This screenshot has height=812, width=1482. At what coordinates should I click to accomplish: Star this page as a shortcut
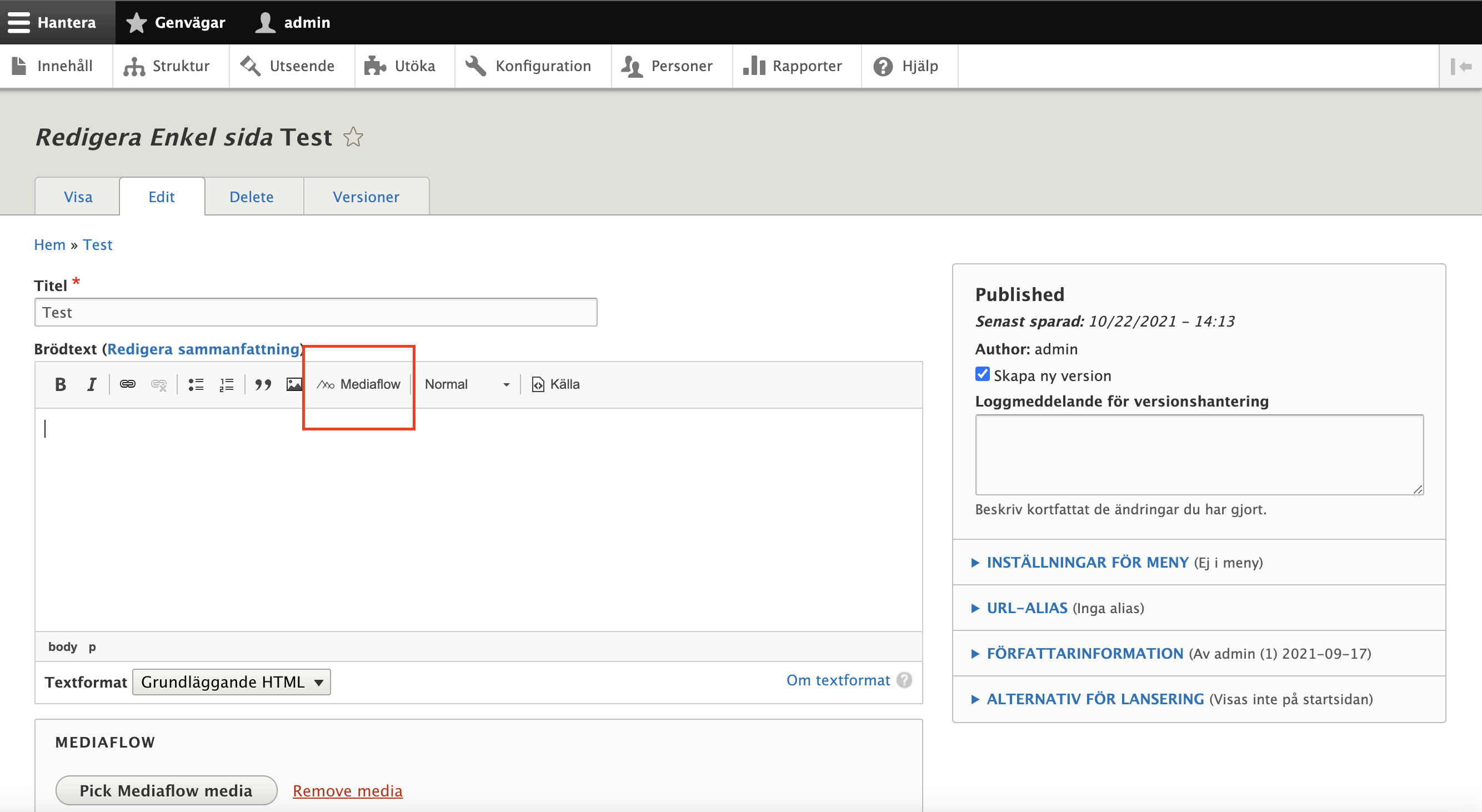pos(353,137)
